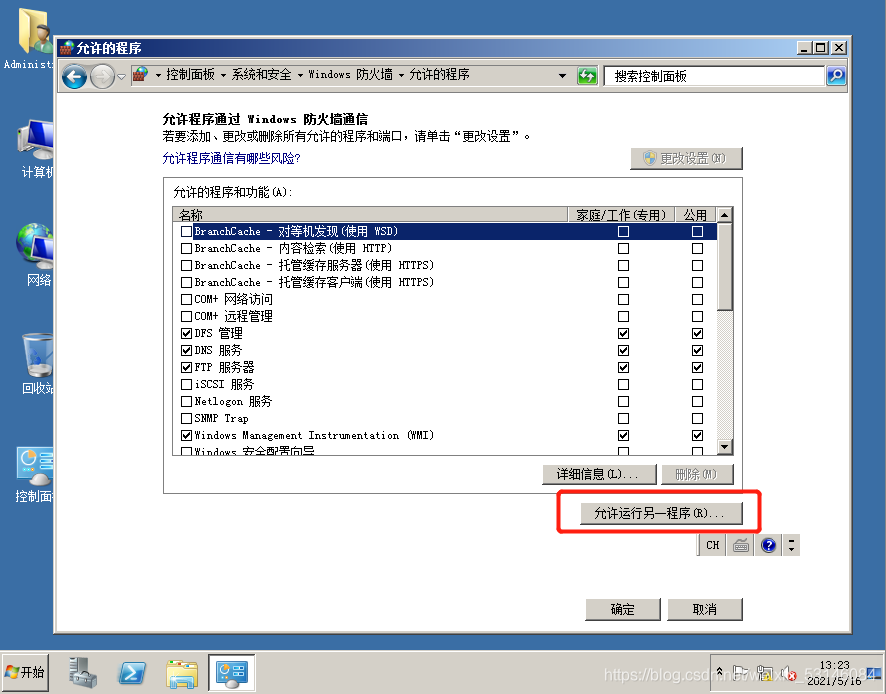Click 允许运行另一程序(R) button
The height and width of the screenshot is (694, 886).
pos(661,513)
